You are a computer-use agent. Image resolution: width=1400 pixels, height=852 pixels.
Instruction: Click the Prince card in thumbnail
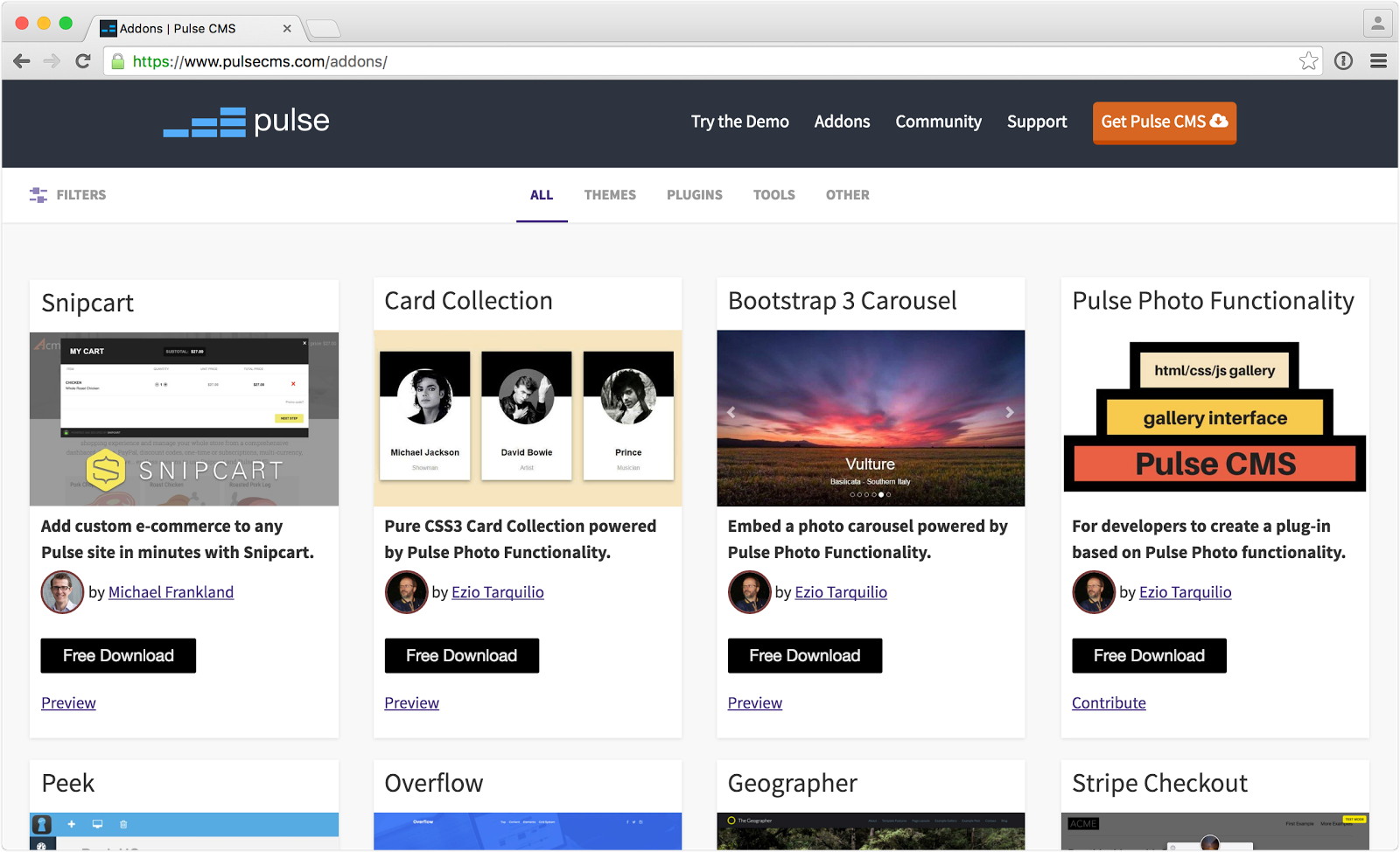[628, 416]
